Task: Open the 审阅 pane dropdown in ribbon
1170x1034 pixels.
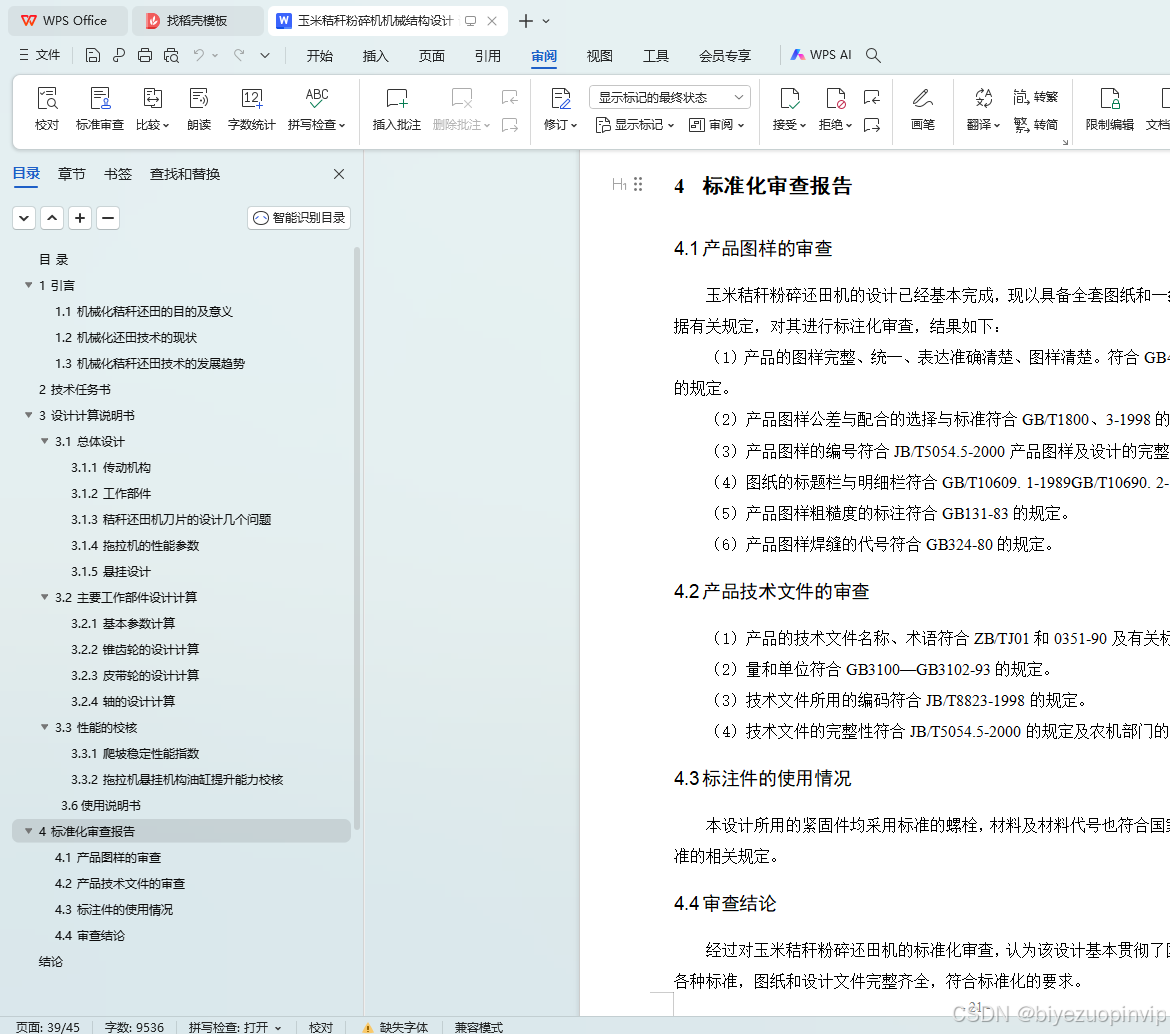Action: pyautogui.click(x=716, y=125)
